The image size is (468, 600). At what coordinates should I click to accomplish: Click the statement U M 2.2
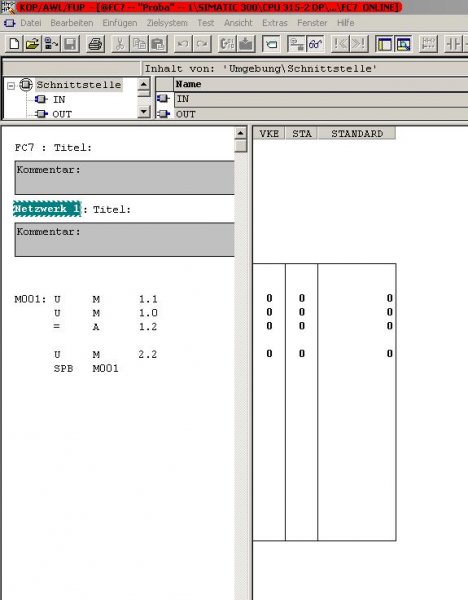pyautogui.click(x=106, y=354)
